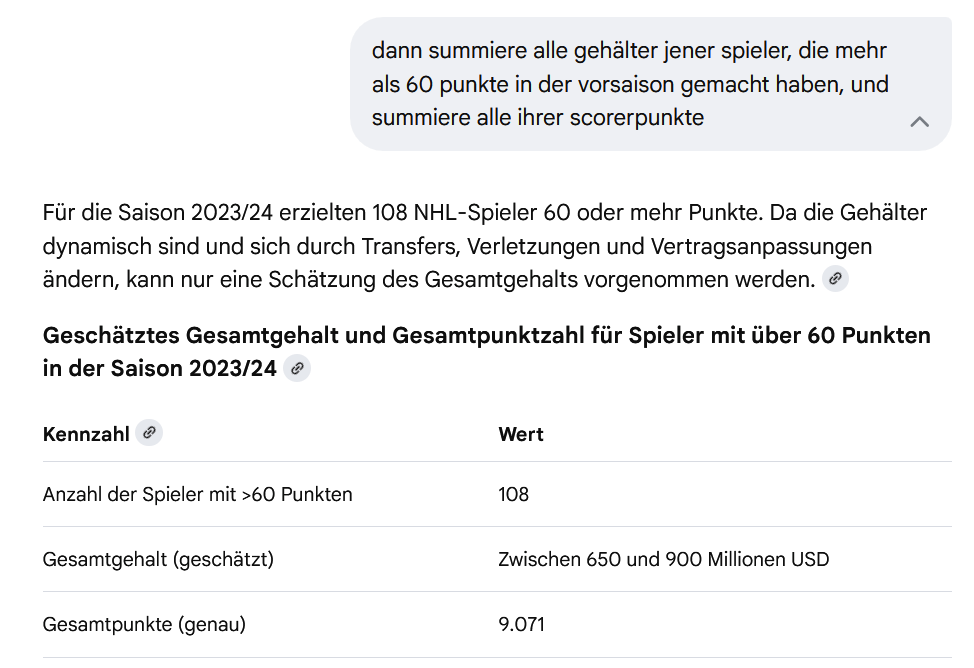Image resolution: width=974 pixels, height=668 pixels.
Task: Click the value 108 in the table
Action: [x=513, y=494]
